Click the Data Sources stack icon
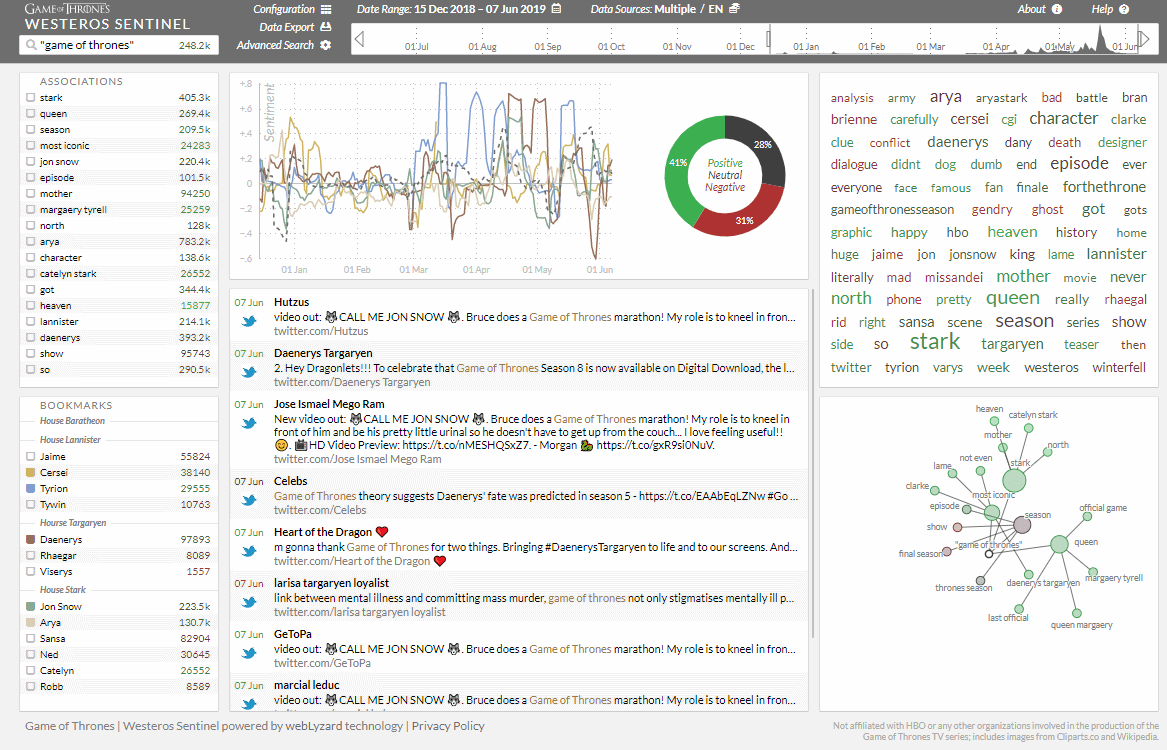Image resolution: width=1167 pixels, height=750 pixels. 734,9
